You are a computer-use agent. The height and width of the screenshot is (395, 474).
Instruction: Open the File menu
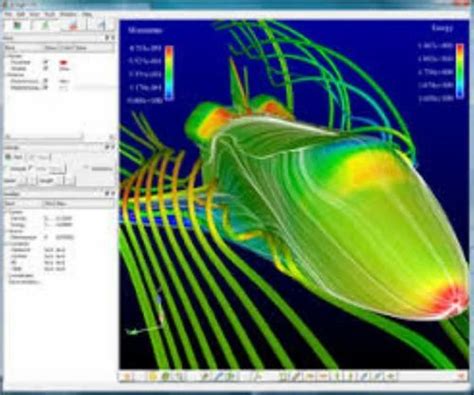point(8,15)
